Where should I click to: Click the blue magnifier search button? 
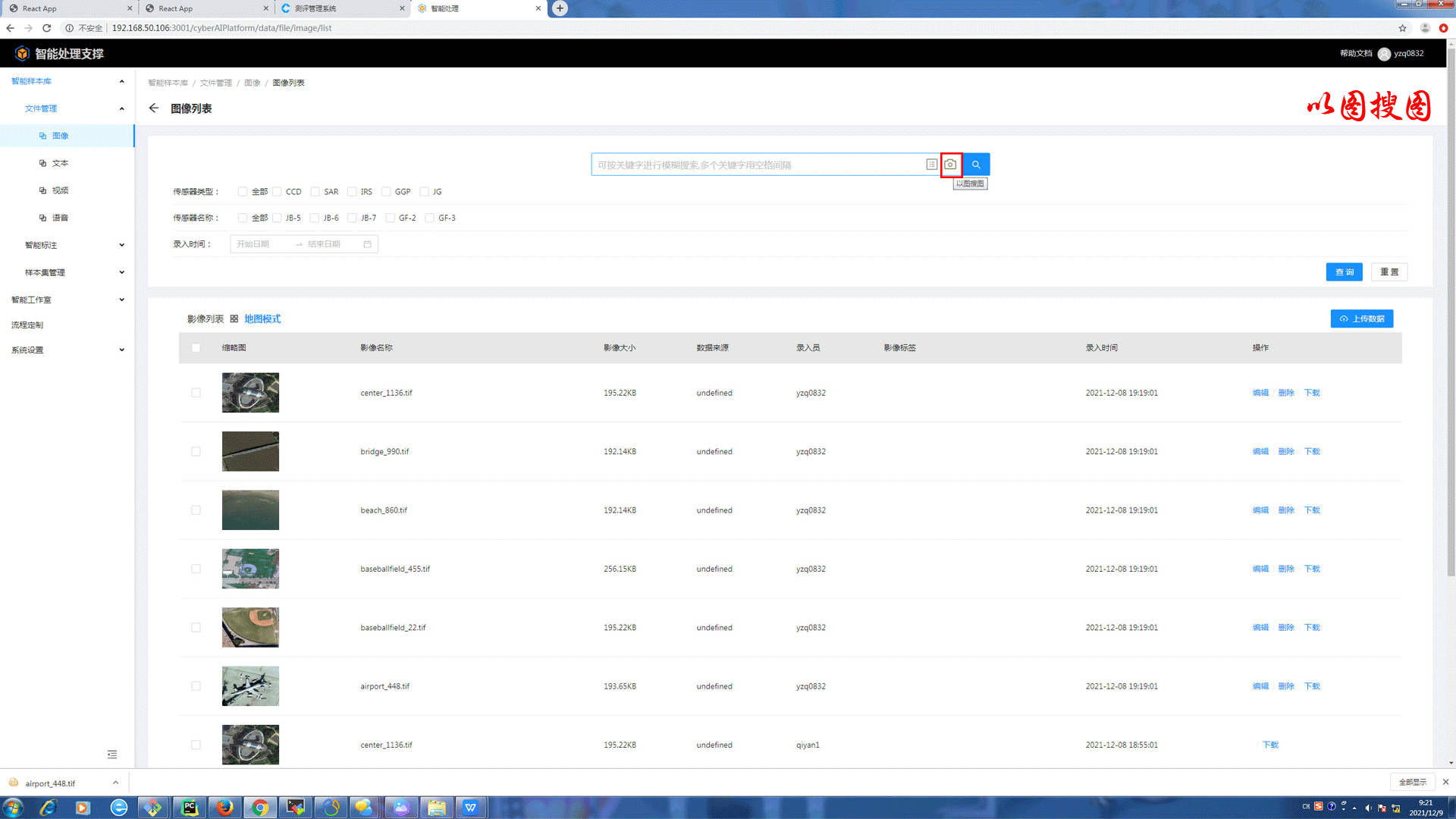(x=976, y=165)
